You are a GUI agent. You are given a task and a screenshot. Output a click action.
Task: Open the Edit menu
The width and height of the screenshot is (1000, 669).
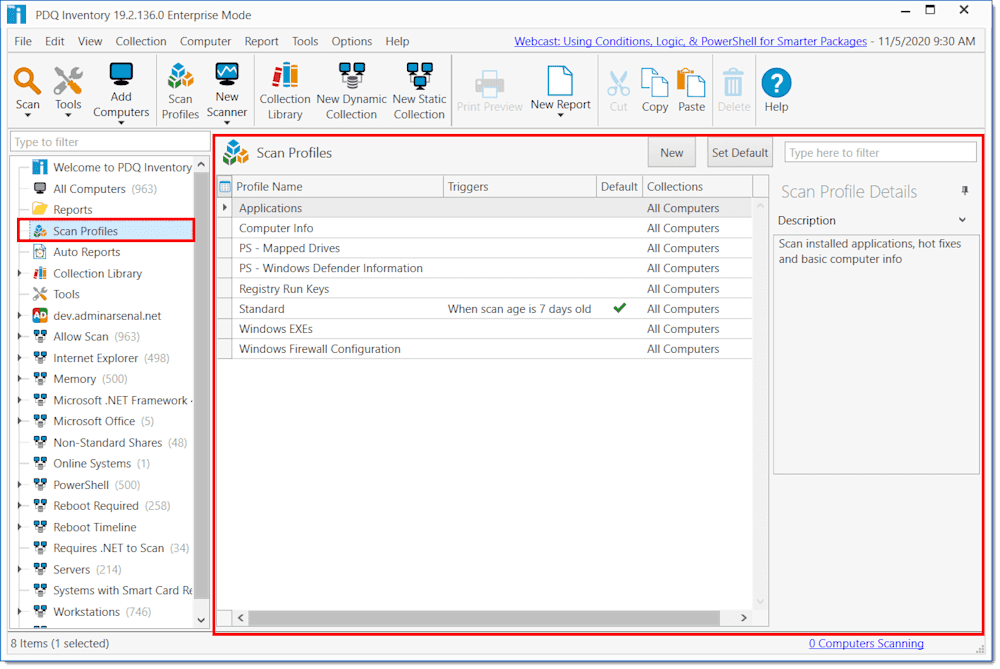(x=54, y=41)
